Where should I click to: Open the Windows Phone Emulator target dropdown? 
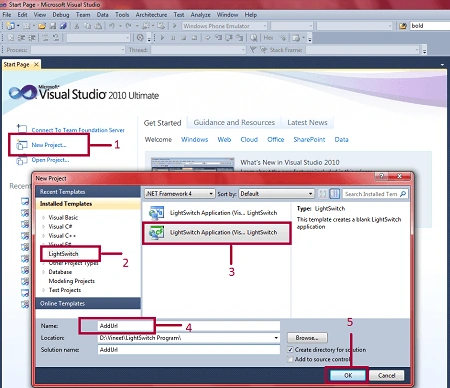(x=225, y=26)
